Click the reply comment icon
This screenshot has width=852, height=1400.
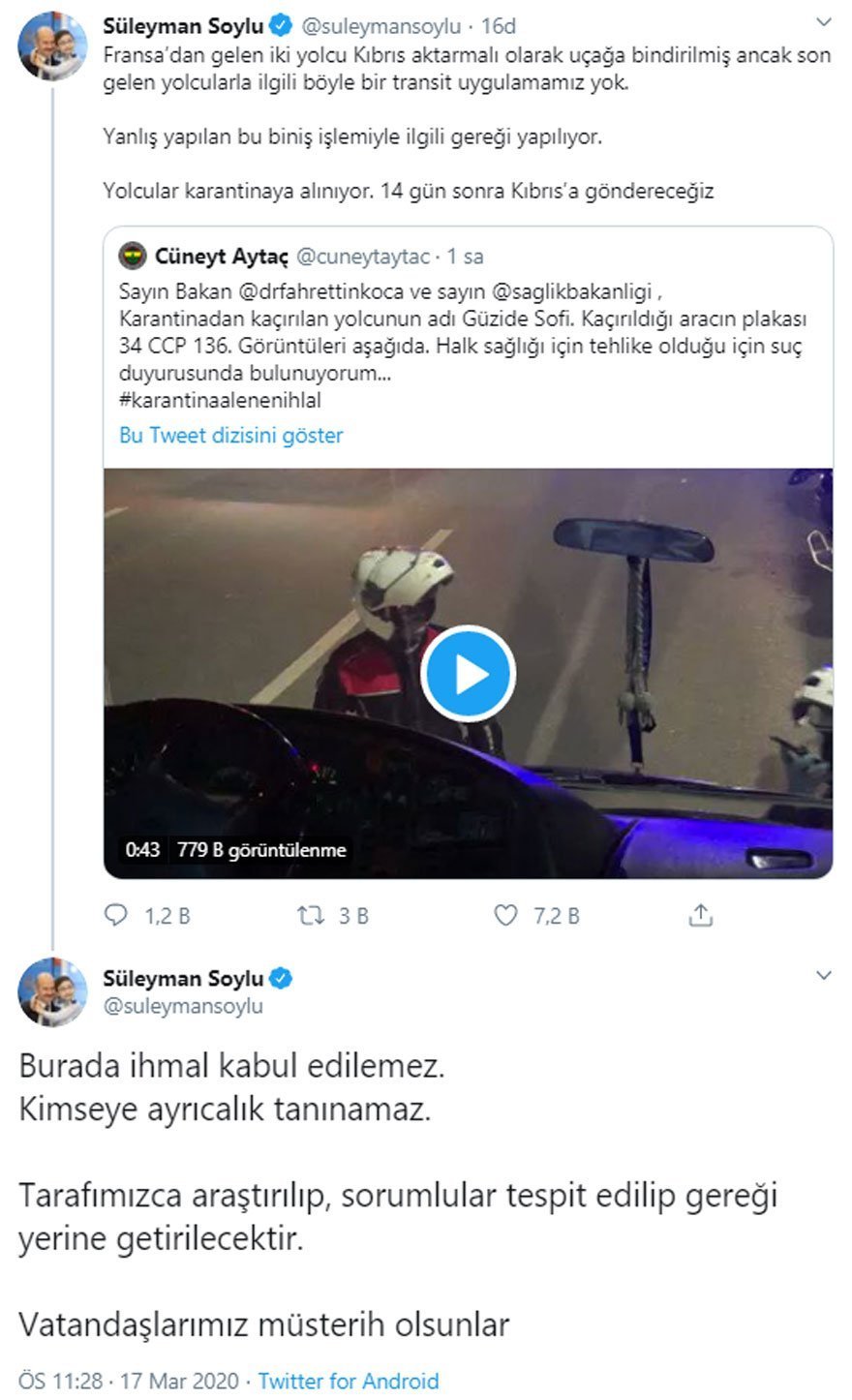coord(115,915)
